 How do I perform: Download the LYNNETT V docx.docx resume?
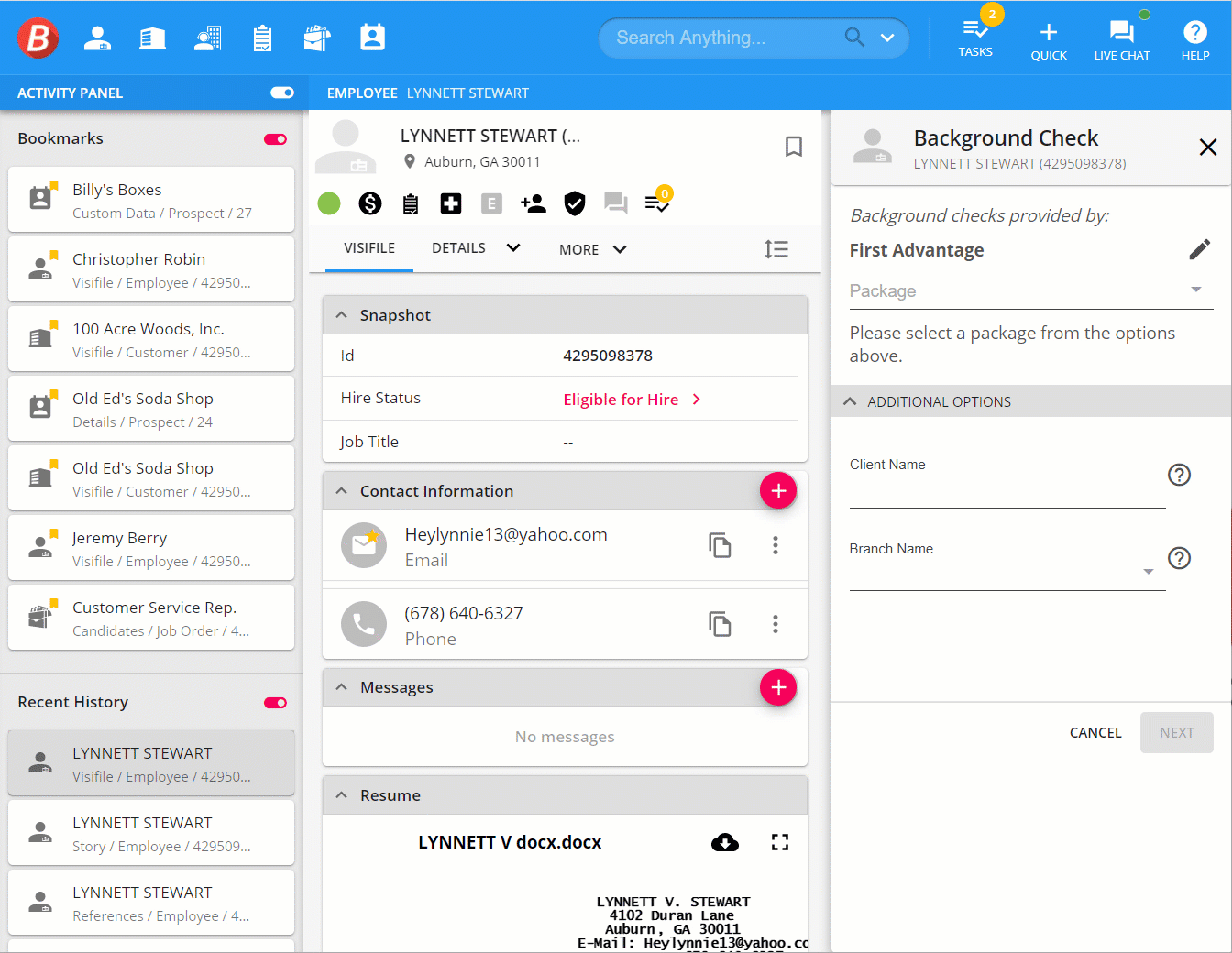coord(725,843)
